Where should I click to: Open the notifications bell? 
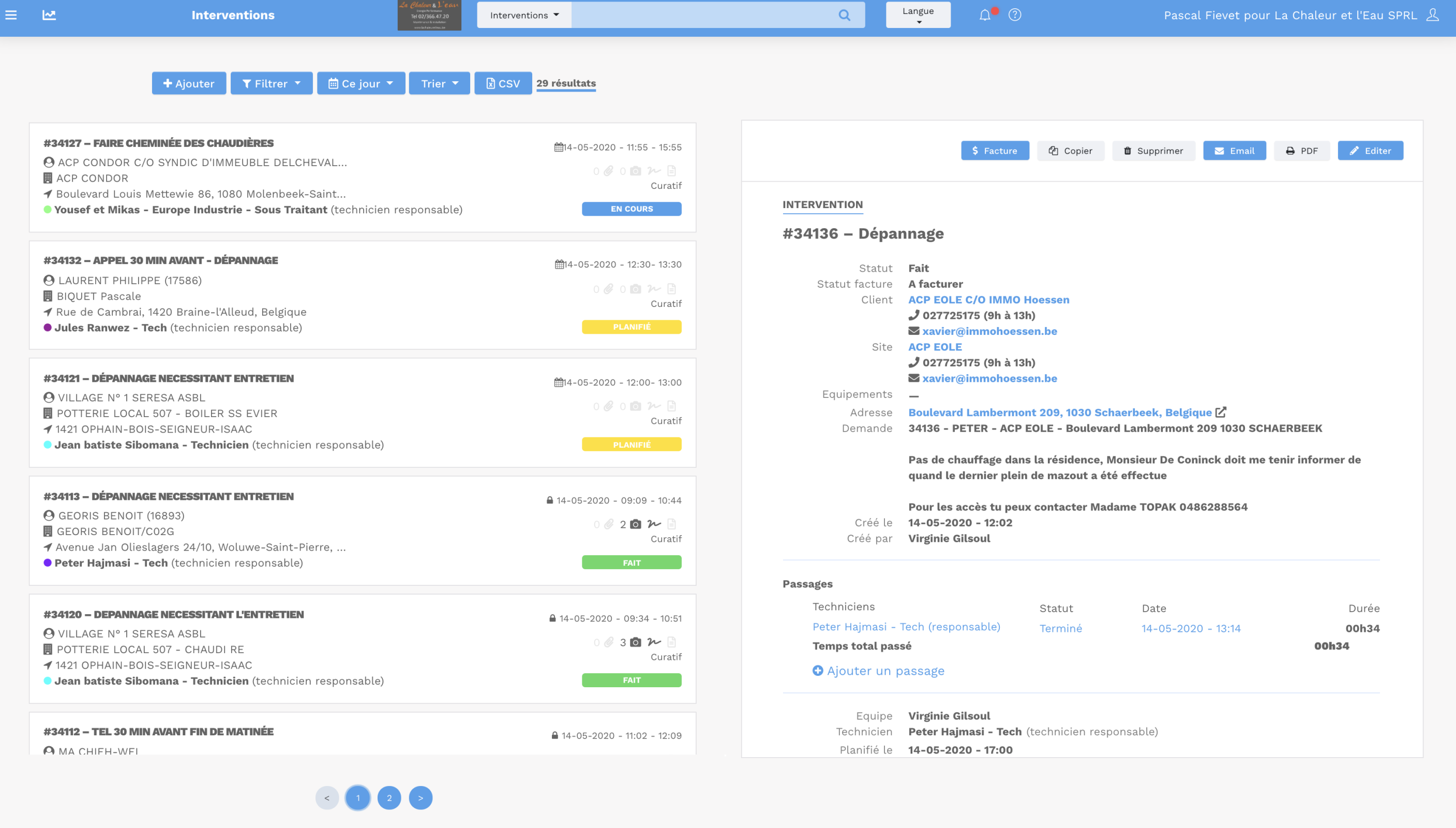(985, 16)
